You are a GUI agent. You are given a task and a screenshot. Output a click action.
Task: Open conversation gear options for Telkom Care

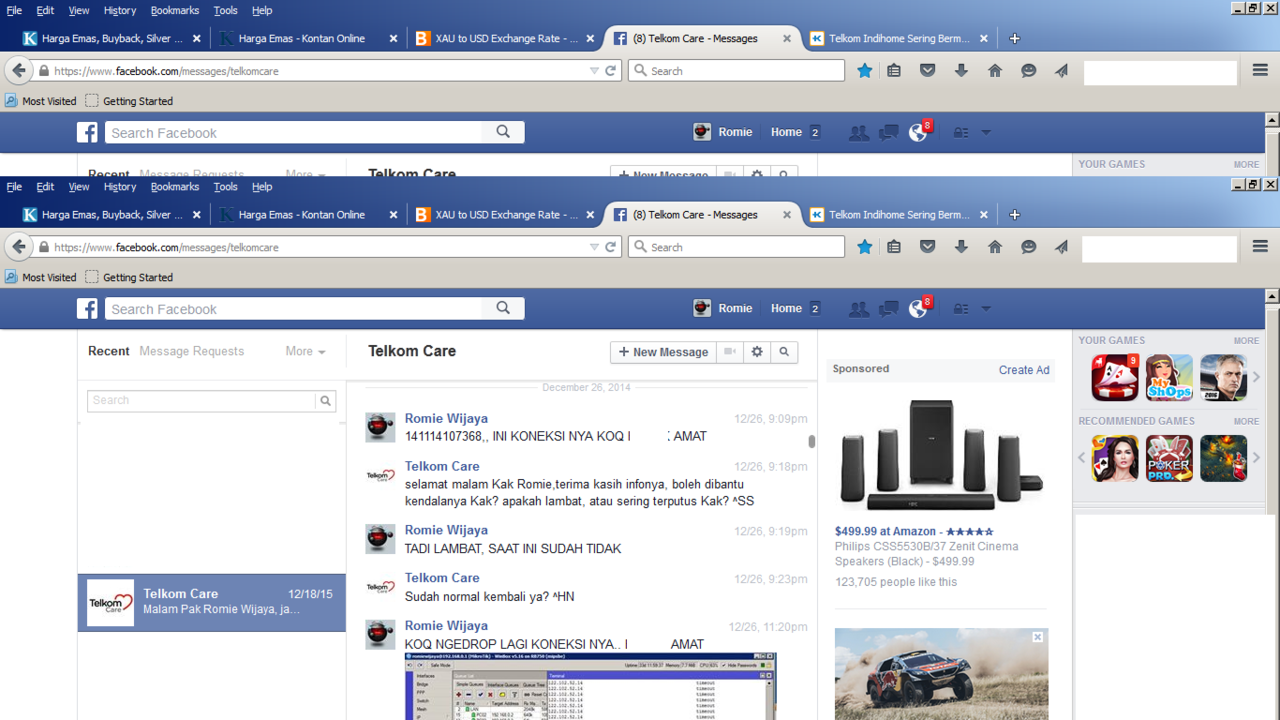click(757, 352)
